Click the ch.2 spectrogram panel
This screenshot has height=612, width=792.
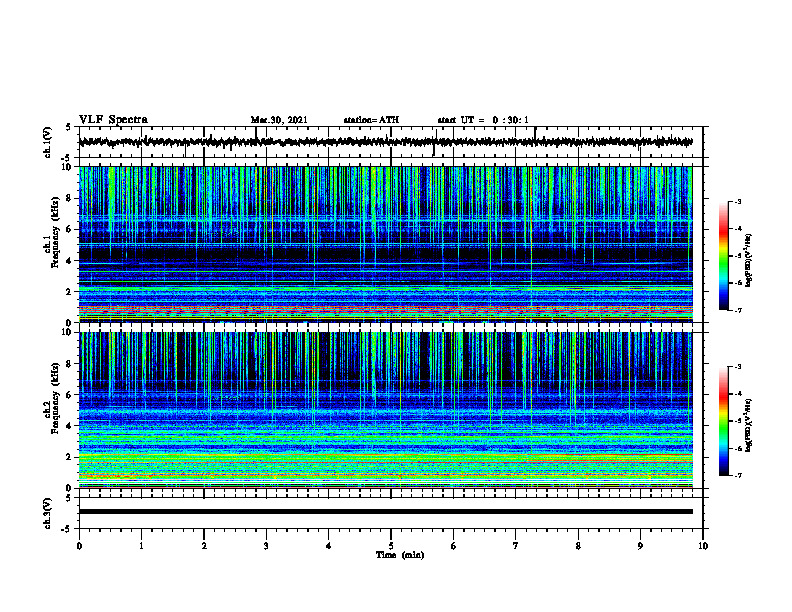(385, 410)
